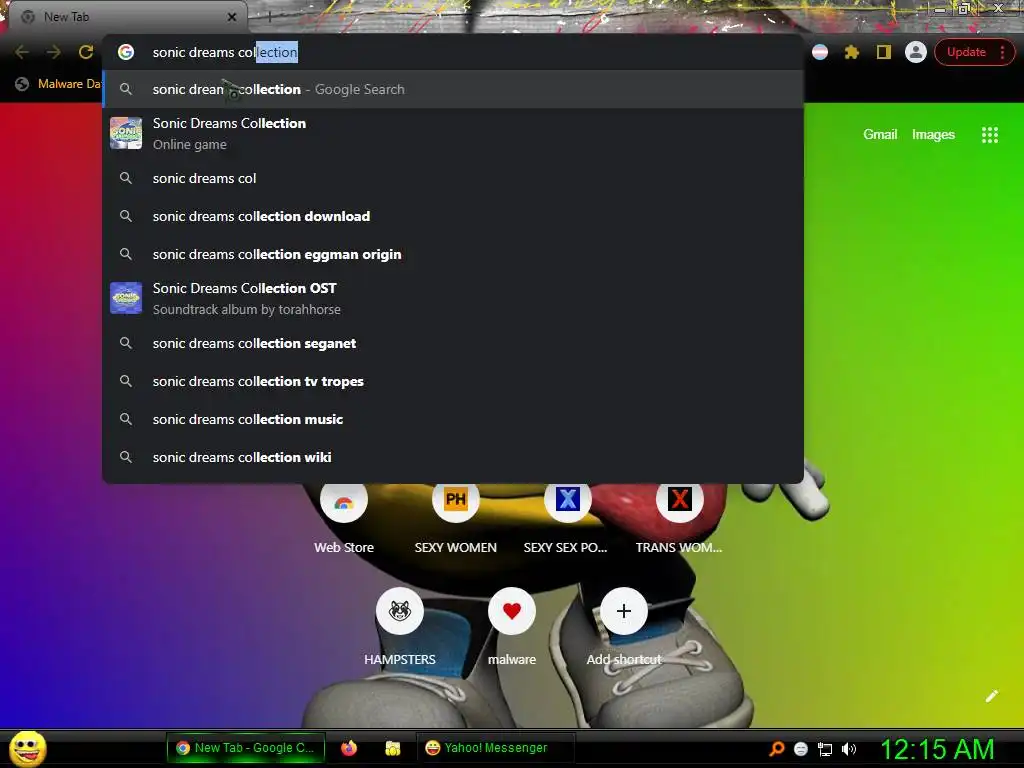Open the file manager taskbar icon

point(392,748)
